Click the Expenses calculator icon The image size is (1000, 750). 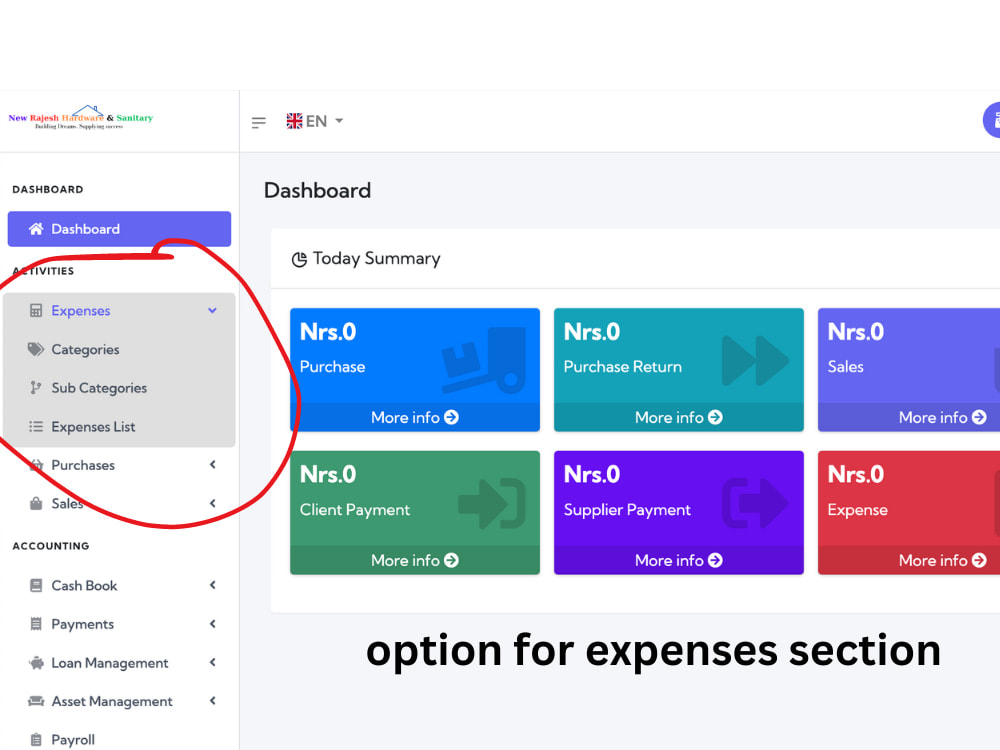point(36,311)
